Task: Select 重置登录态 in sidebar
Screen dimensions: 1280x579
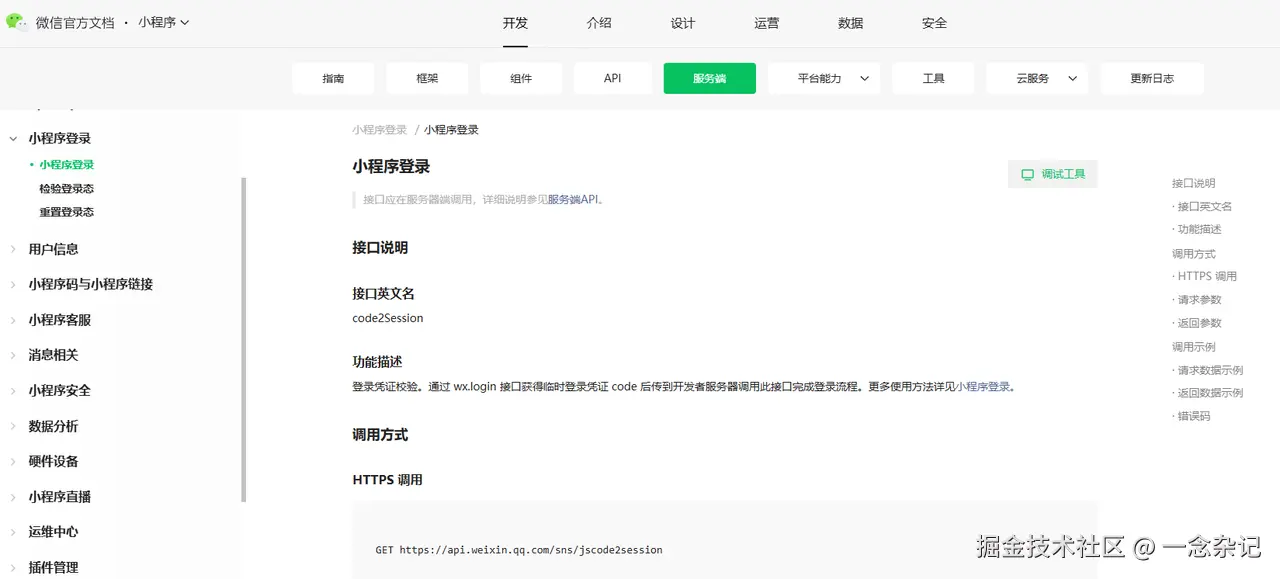Action: [67, 212]
